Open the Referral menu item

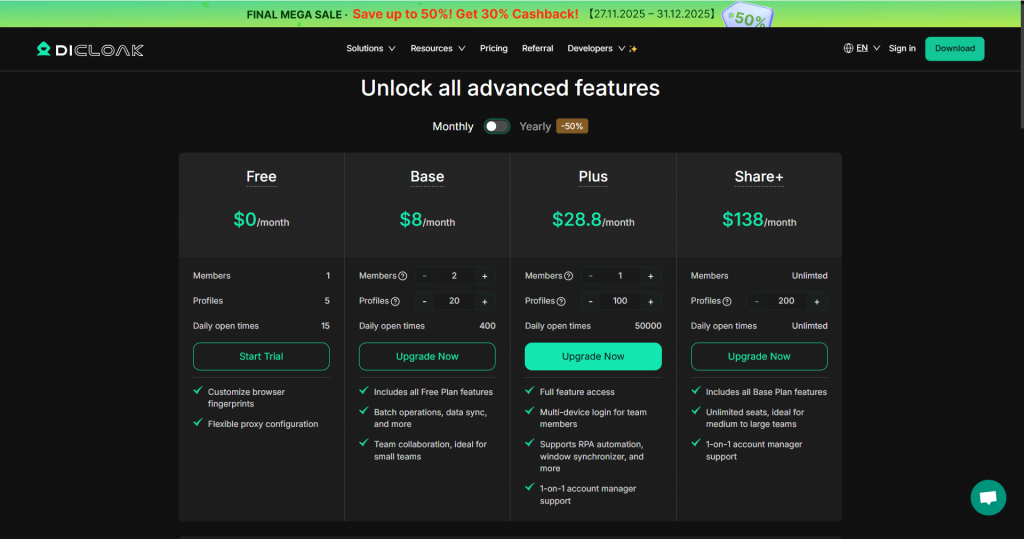point(537,48)
